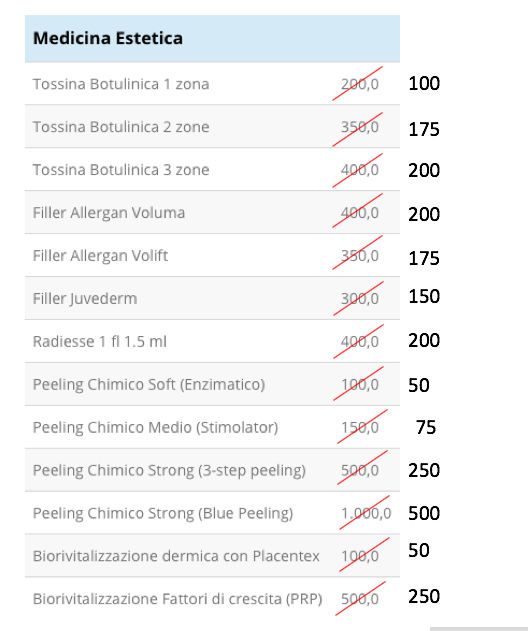Image resolution: width=528 pixels, height=631 pixels.
Task: Select the Filler Juvederm row
Action: point(212,298)
